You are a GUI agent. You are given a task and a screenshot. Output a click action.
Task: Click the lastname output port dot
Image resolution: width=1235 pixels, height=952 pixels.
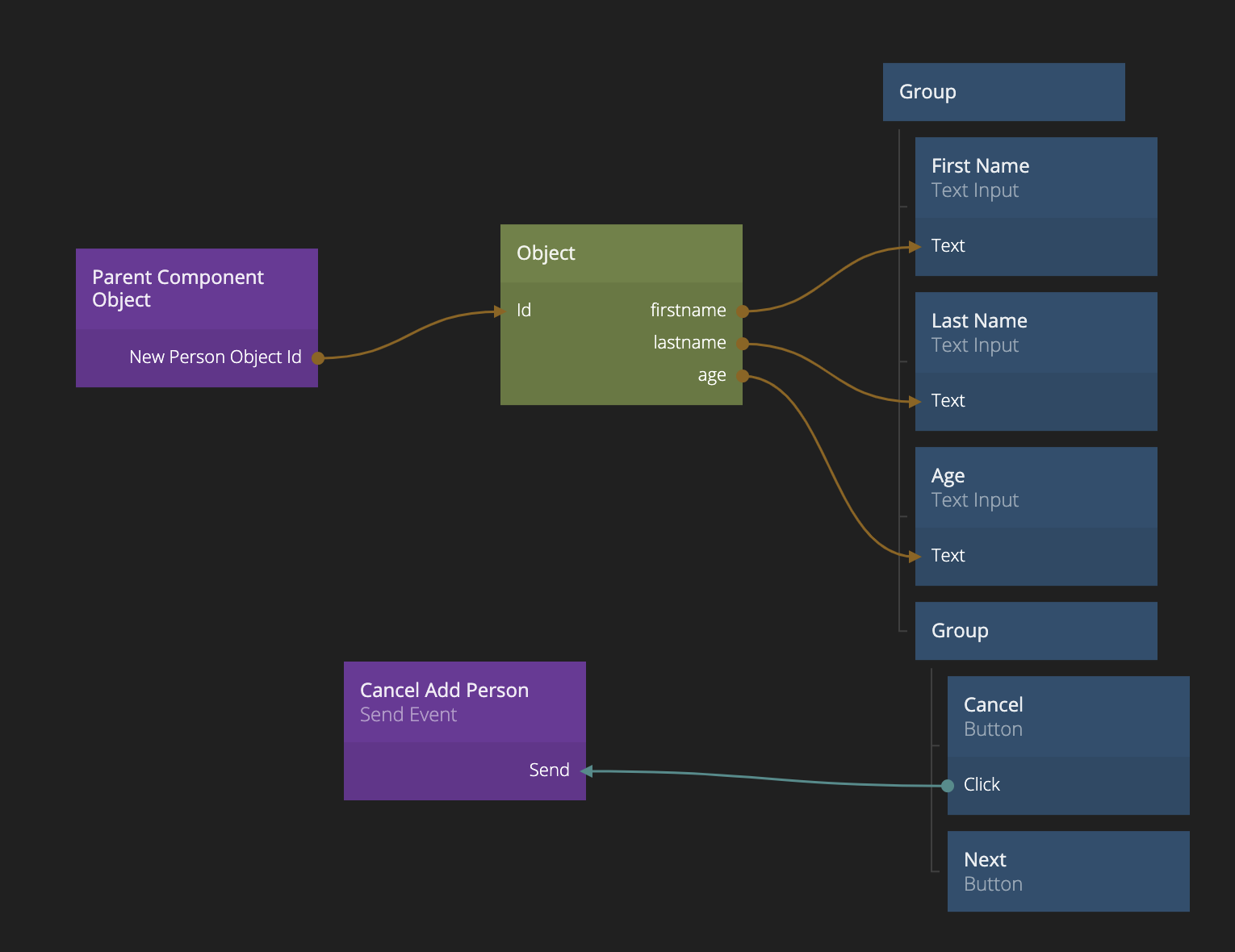click(743, 344)
